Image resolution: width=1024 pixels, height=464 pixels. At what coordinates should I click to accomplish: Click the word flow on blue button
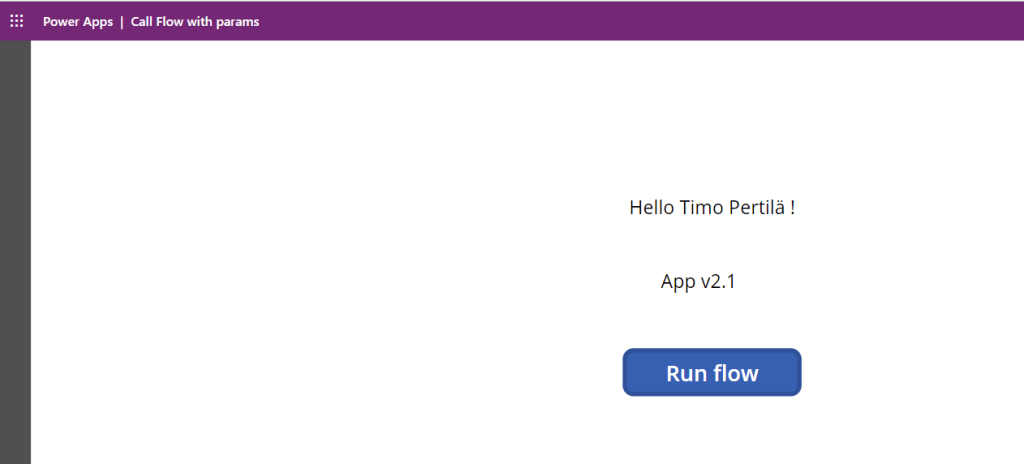click(x=736, y=374)
